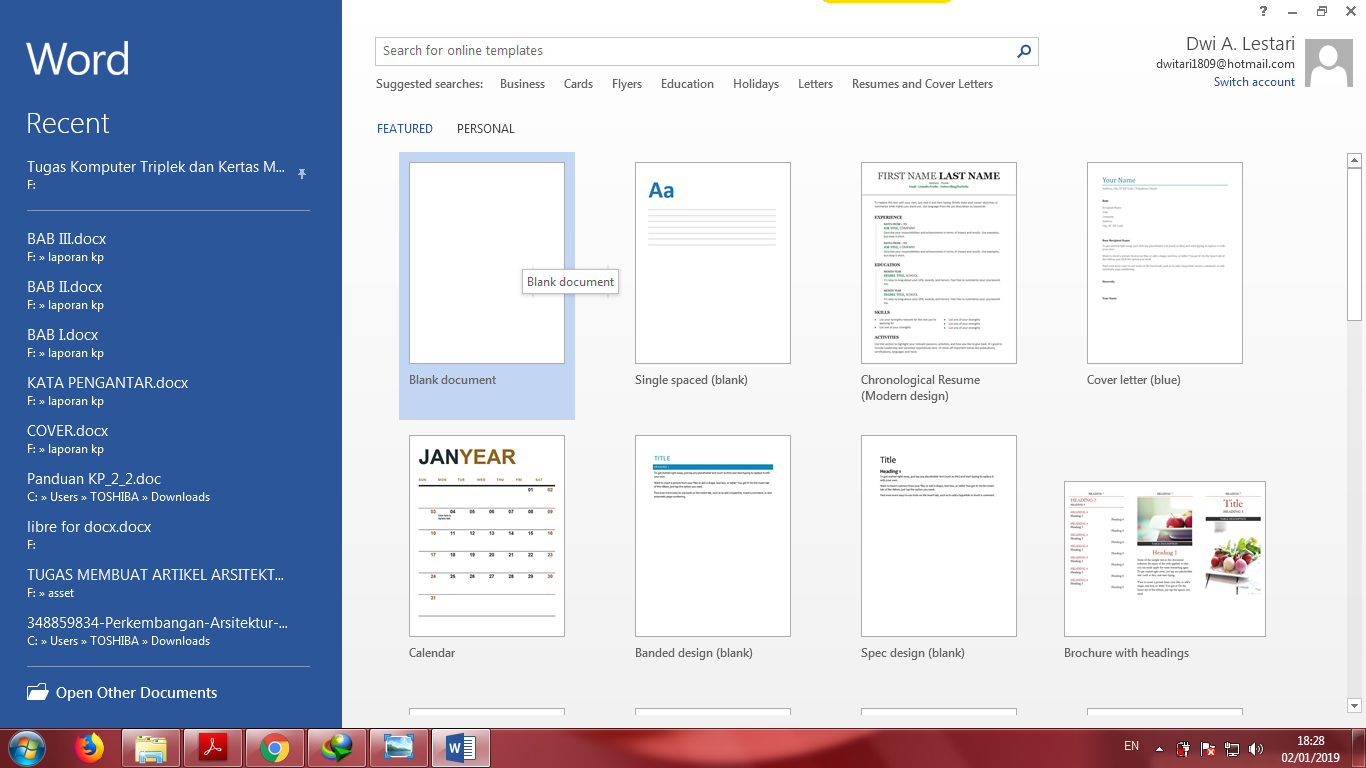Launch Adobe Acrobat from the taskbar
1366x768 pixels.
point(212,747)
